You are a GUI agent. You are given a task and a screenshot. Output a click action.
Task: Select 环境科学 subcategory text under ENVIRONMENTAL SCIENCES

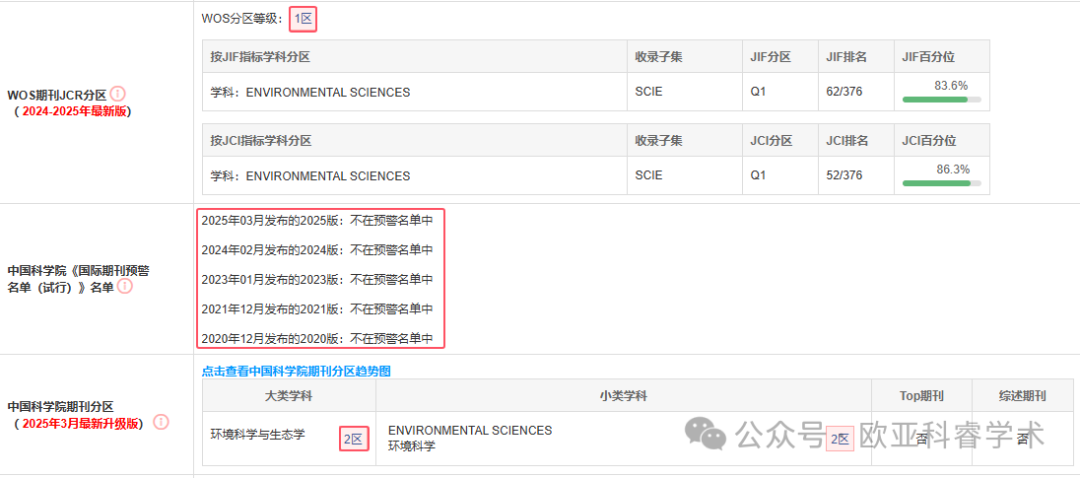(x=412, y=446)
